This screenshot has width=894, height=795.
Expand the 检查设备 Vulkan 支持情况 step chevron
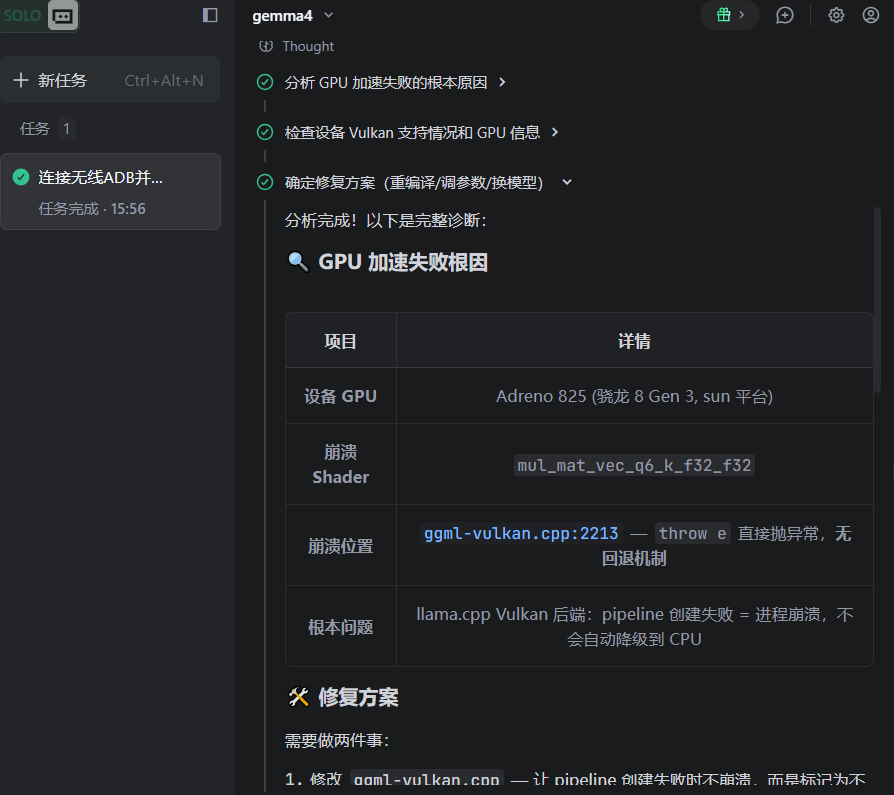tap(555, 132)
